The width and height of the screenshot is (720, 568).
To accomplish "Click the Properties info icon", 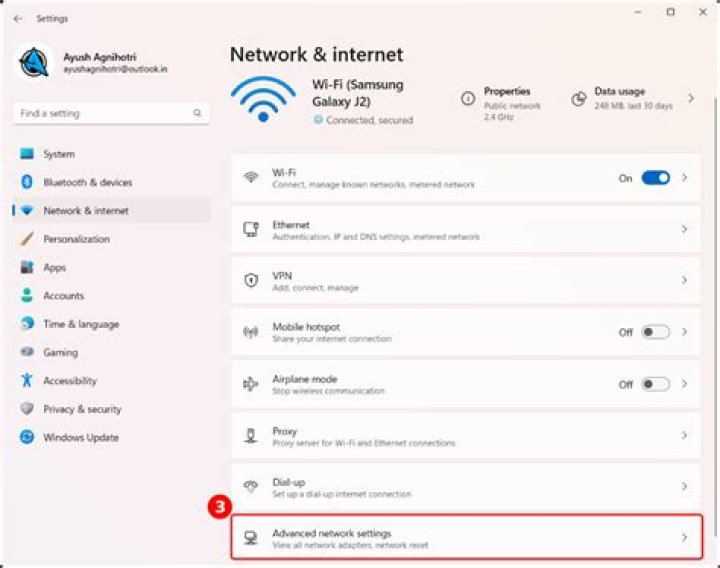I will coord(467,98).
